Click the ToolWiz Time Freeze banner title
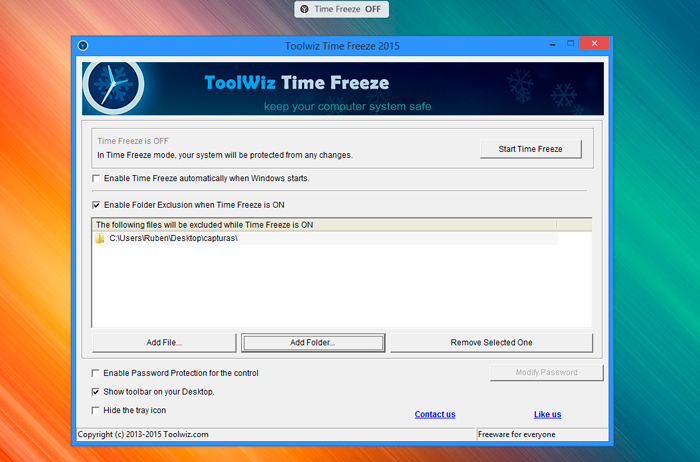The height and width of the screenshot is (462, 700). (297, 83)
